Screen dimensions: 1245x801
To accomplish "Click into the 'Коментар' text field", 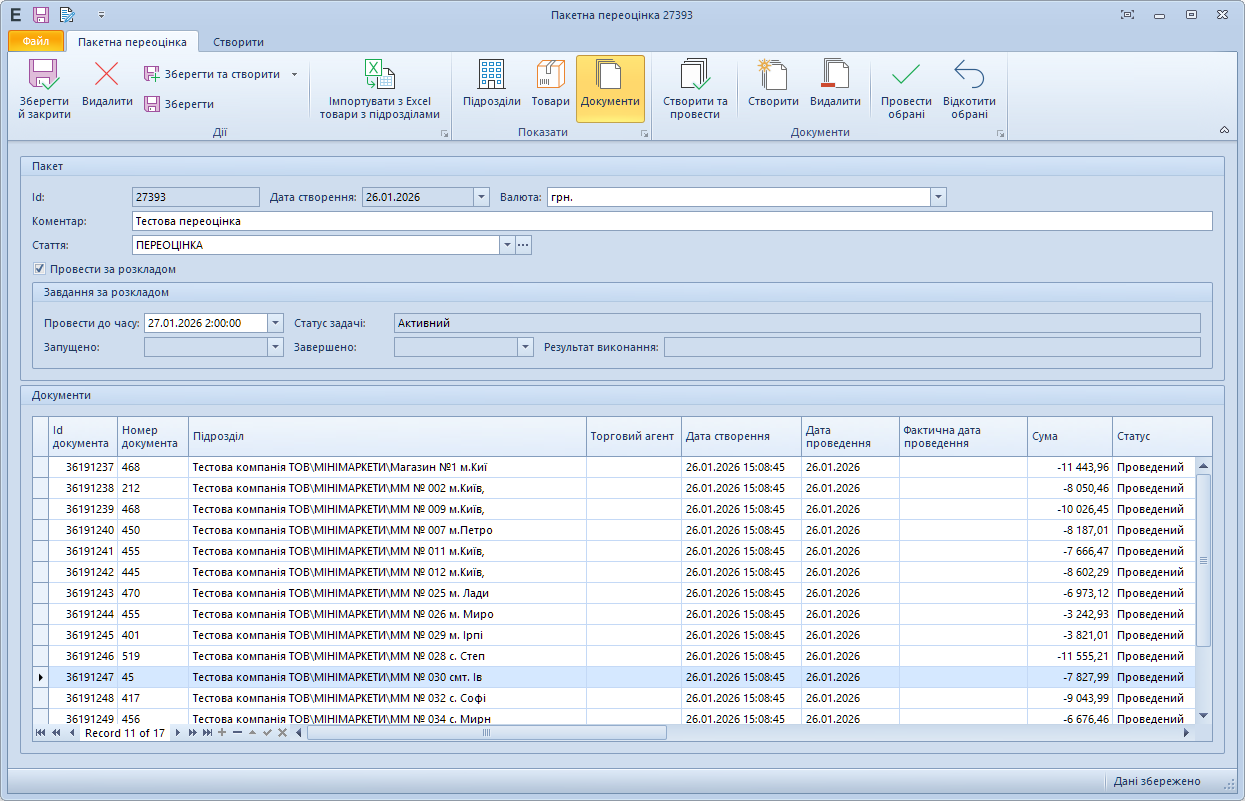I will click(670, 221).
